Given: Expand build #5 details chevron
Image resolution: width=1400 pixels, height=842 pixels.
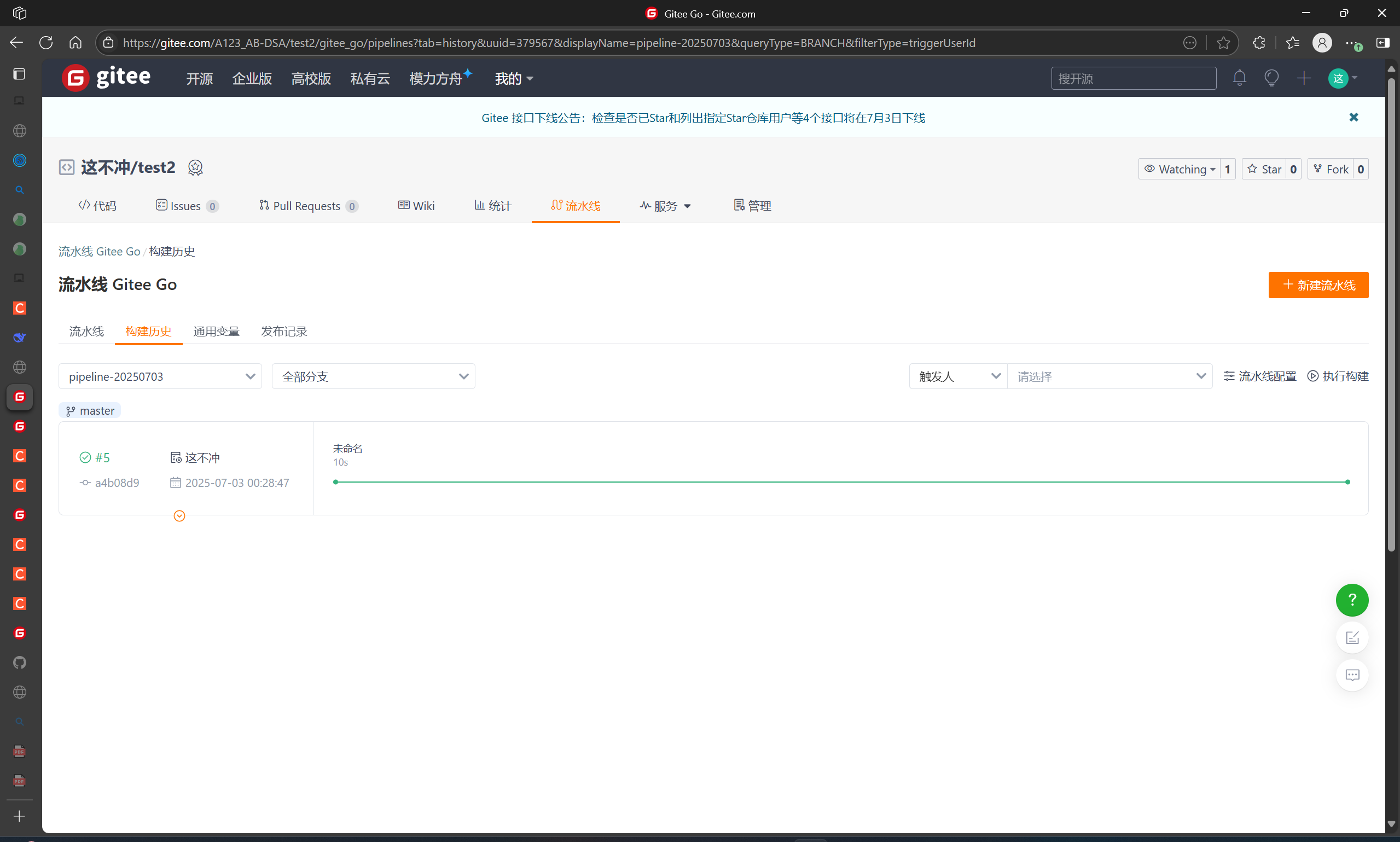Looking at the screenshot, I should click(x=179, y=516).
